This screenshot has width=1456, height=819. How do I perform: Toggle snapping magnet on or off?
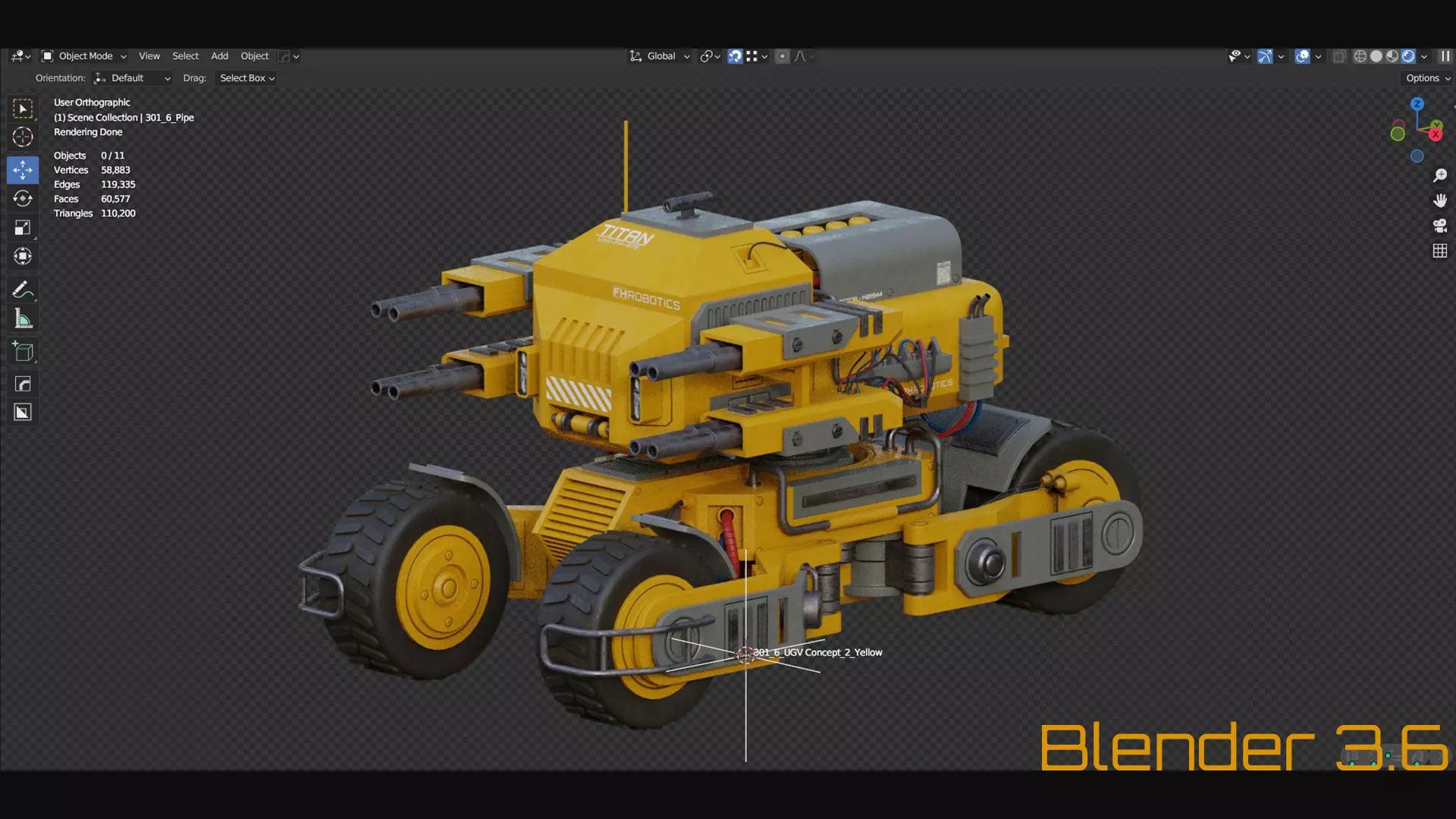(x=735, y=56)
